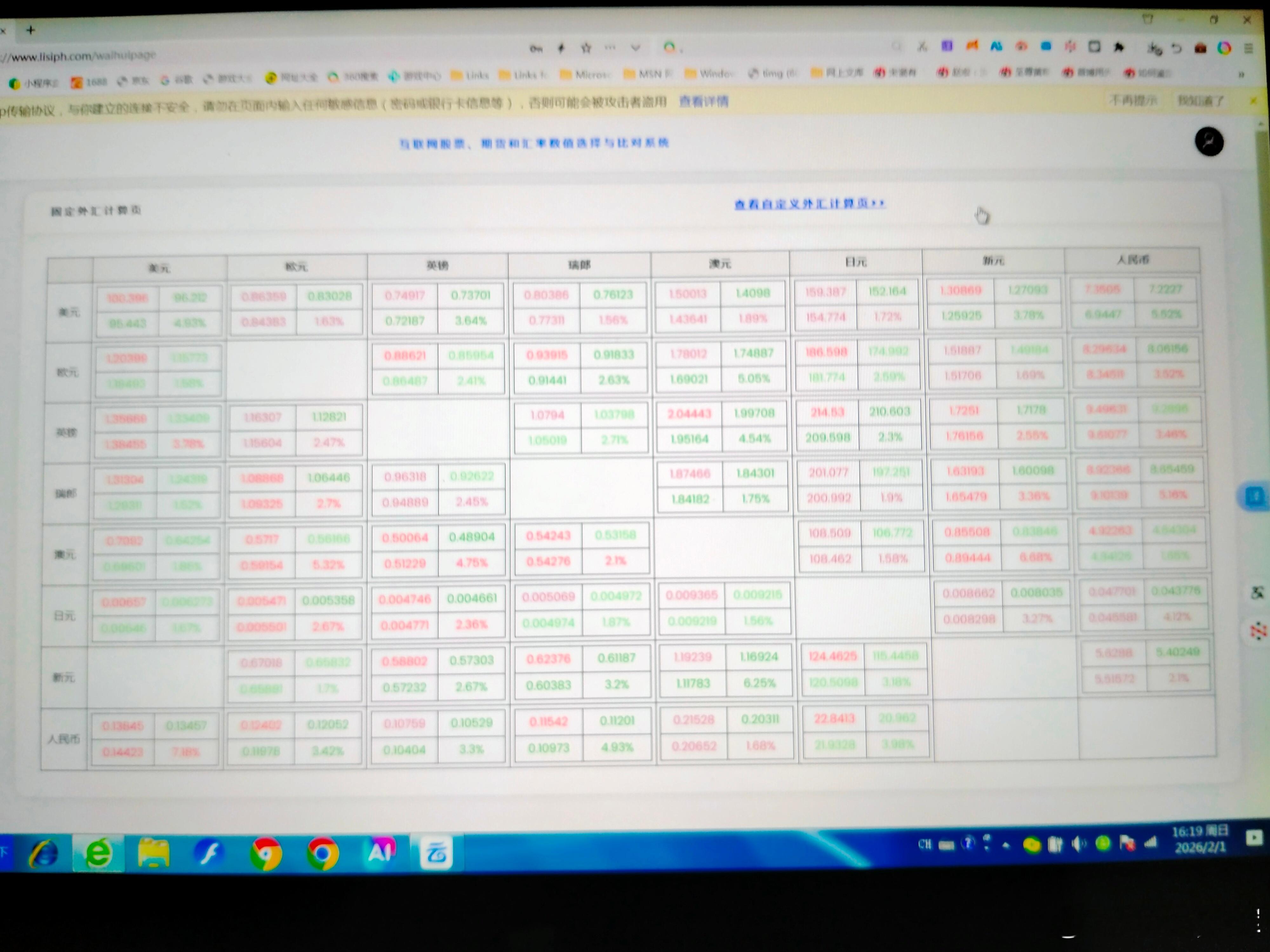Click the scissors screenshot icon
Screen dimensions: 1270x952
pos(922,46)
